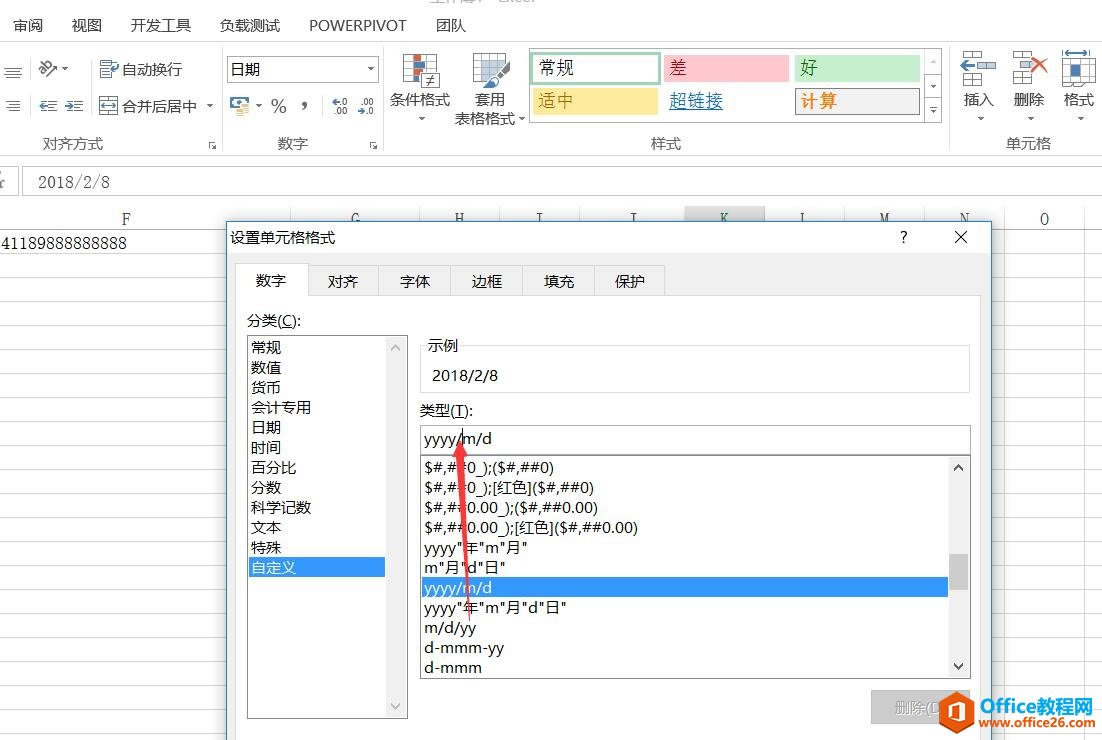This screenshot has height=740, width=1102.
Task: Click the Delete cells (删除) icon
Action: [1028, 82]
